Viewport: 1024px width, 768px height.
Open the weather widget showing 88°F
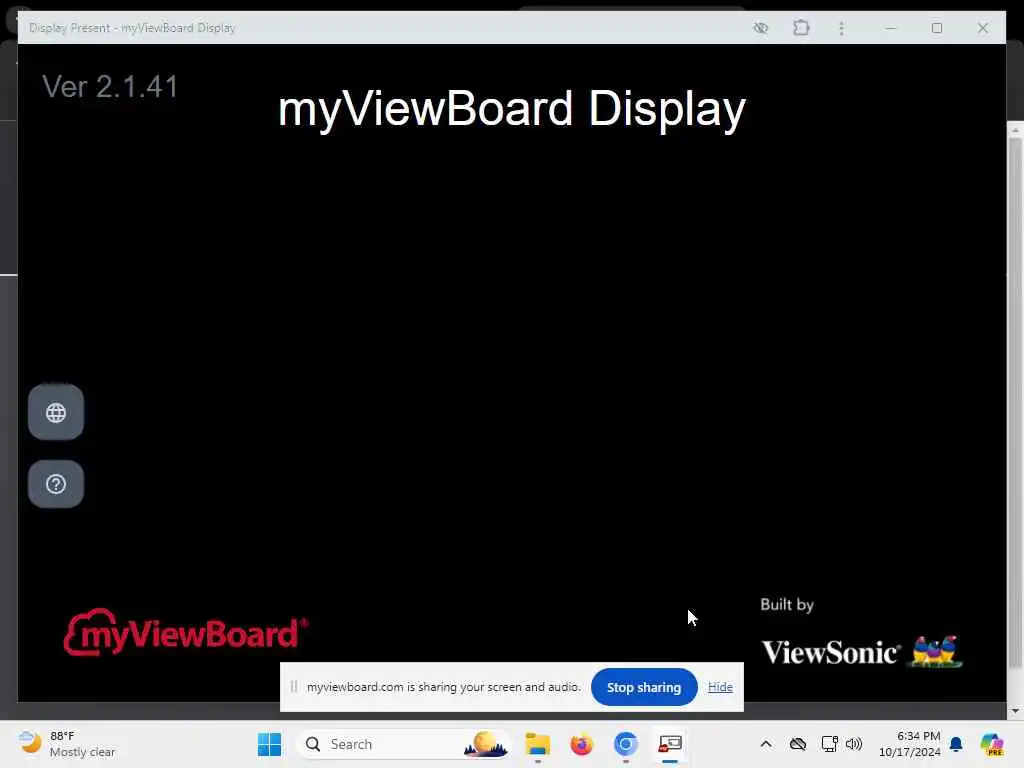tap(67, 744)
